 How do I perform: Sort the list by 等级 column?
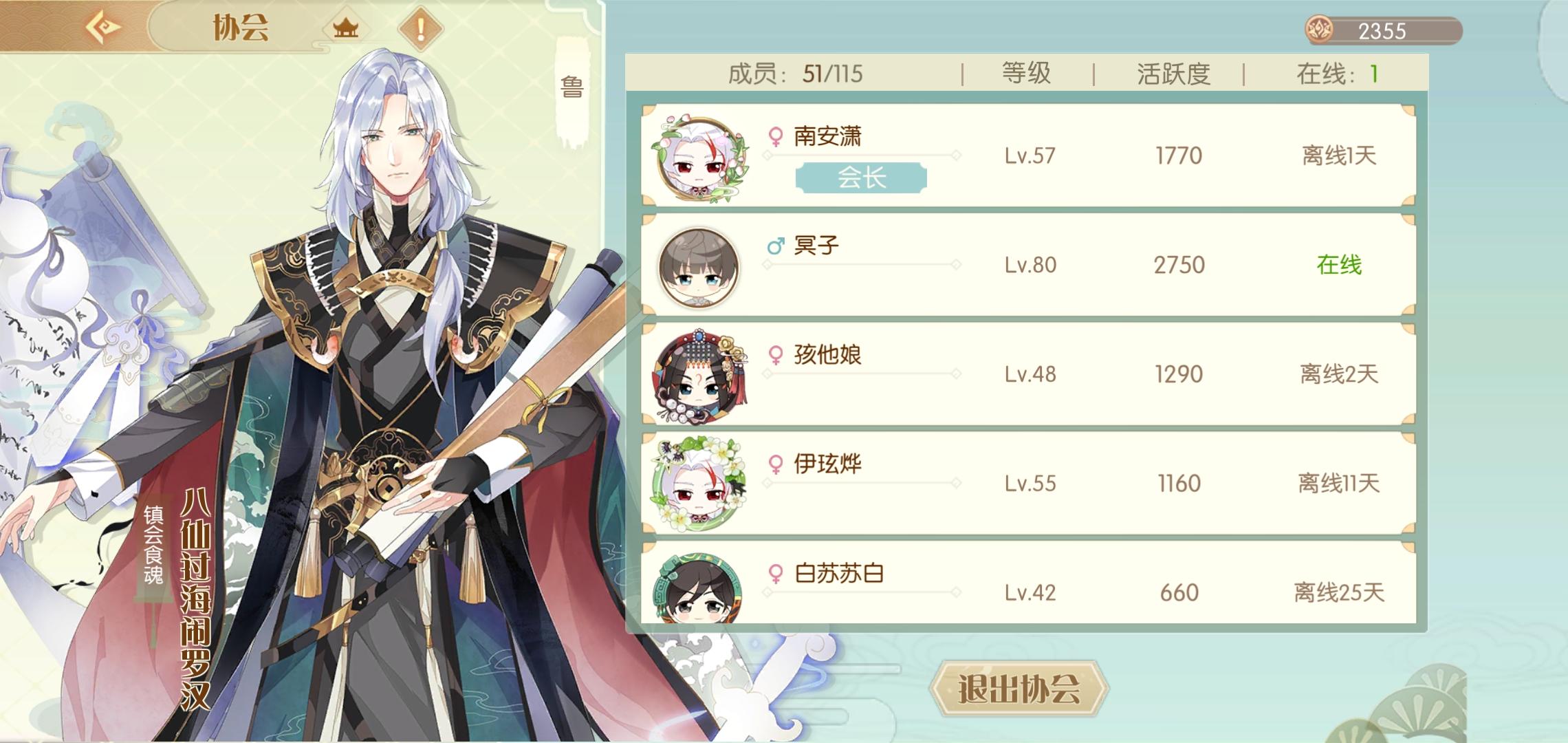click(x=1026, y=74)
